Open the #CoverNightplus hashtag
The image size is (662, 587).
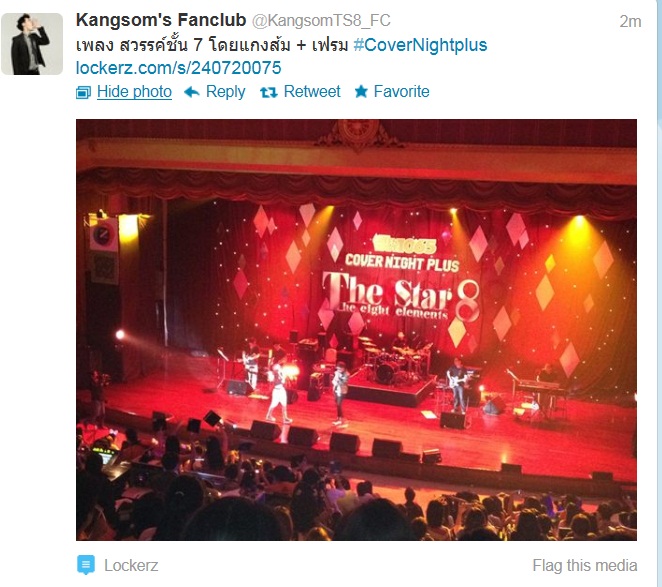point(420,45)
